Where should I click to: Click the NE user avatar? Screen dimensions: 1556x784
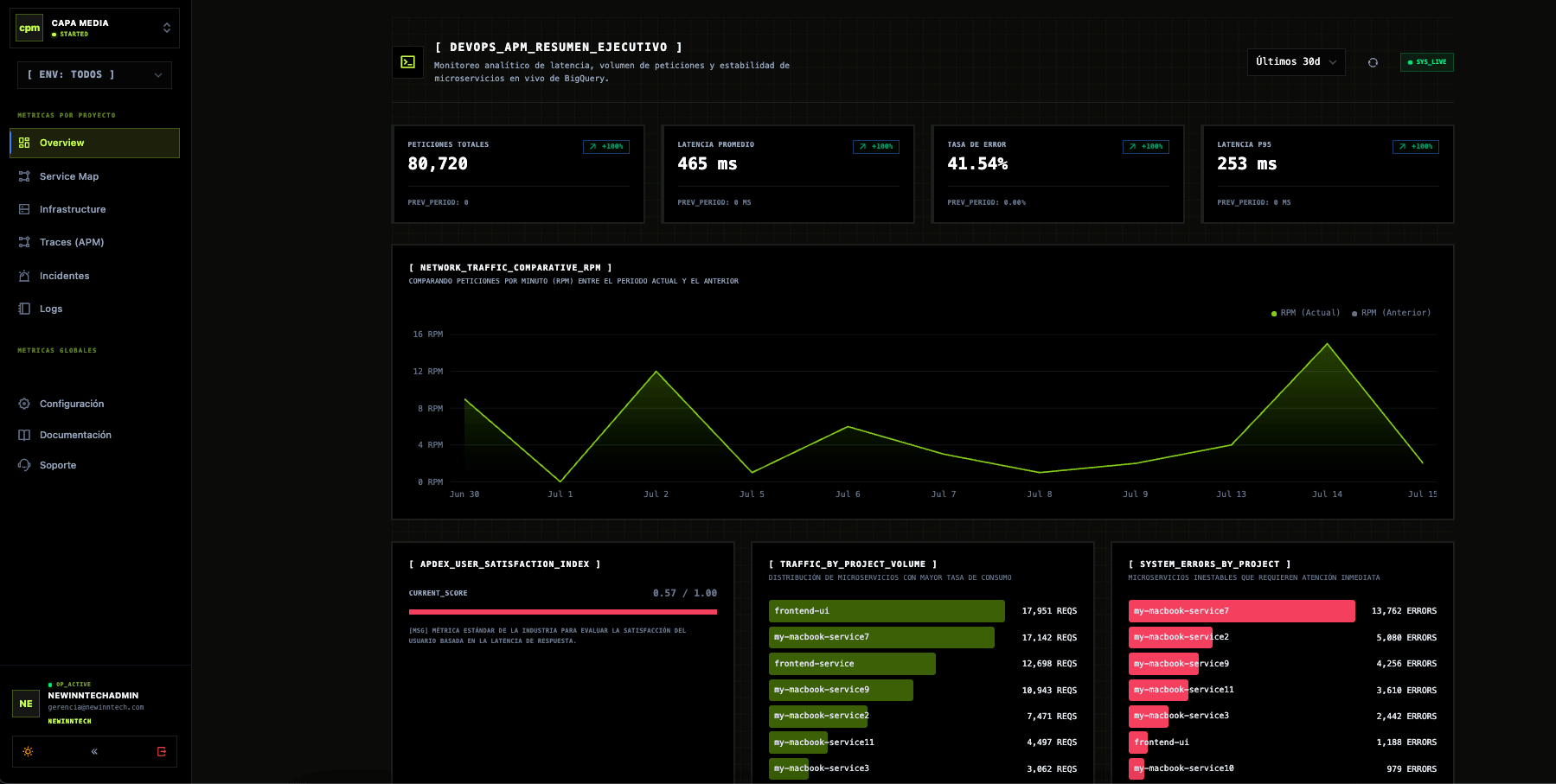26,704
